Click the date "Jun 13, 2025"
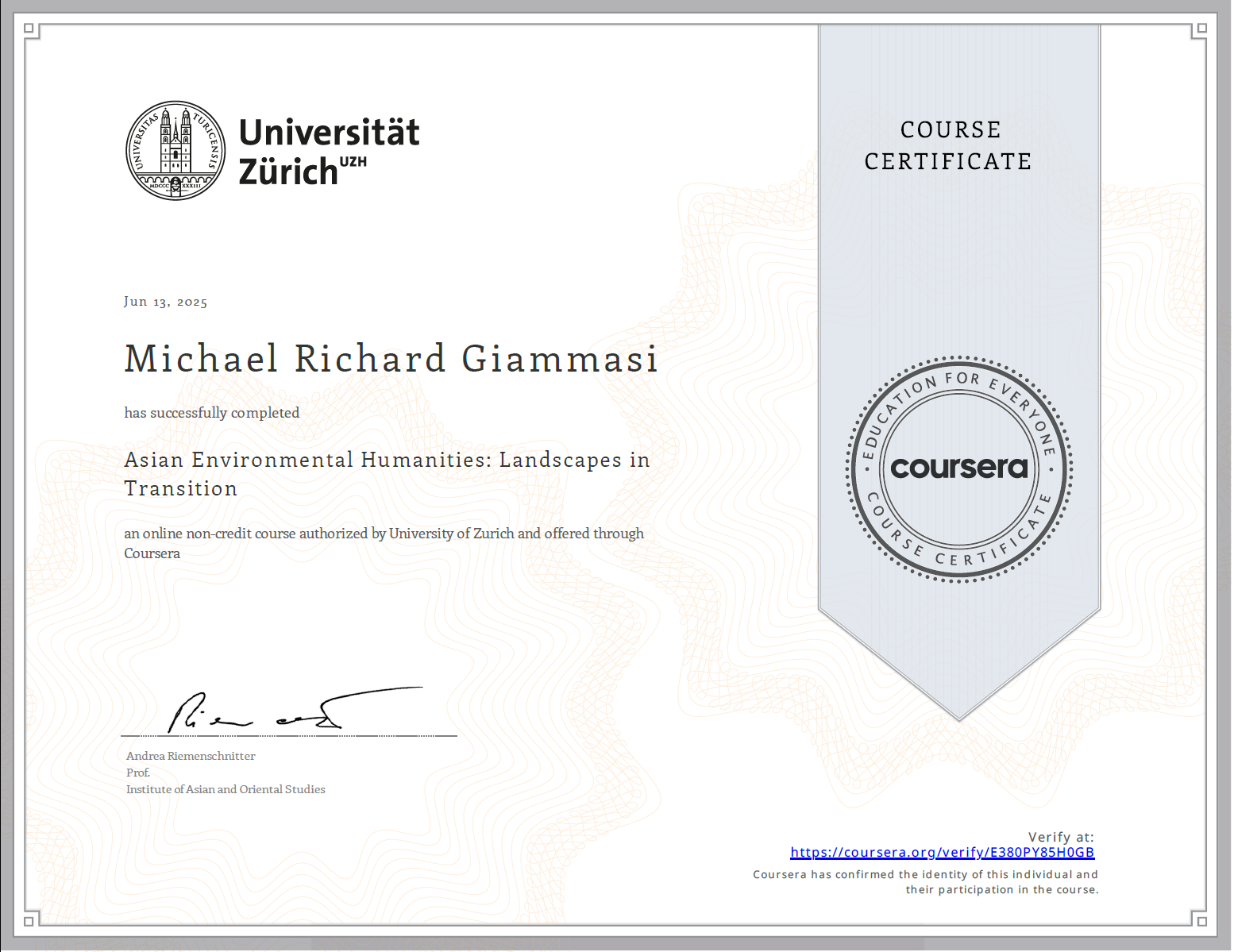Screen dimensions: 1234x952 click(165, 302)
